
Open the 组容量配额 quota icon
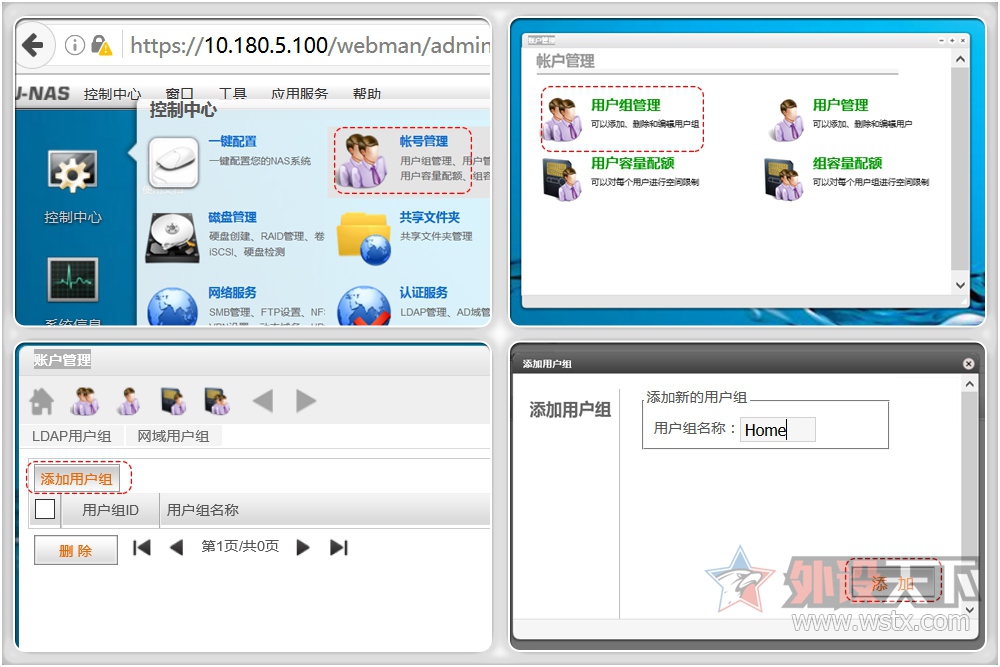[x=784, y=179]
